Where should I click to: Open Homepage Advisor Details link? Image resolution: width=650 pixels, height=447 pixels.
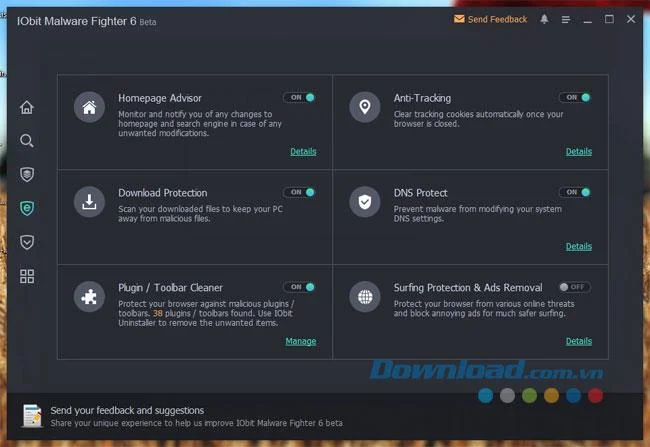(x=303, y=151)
